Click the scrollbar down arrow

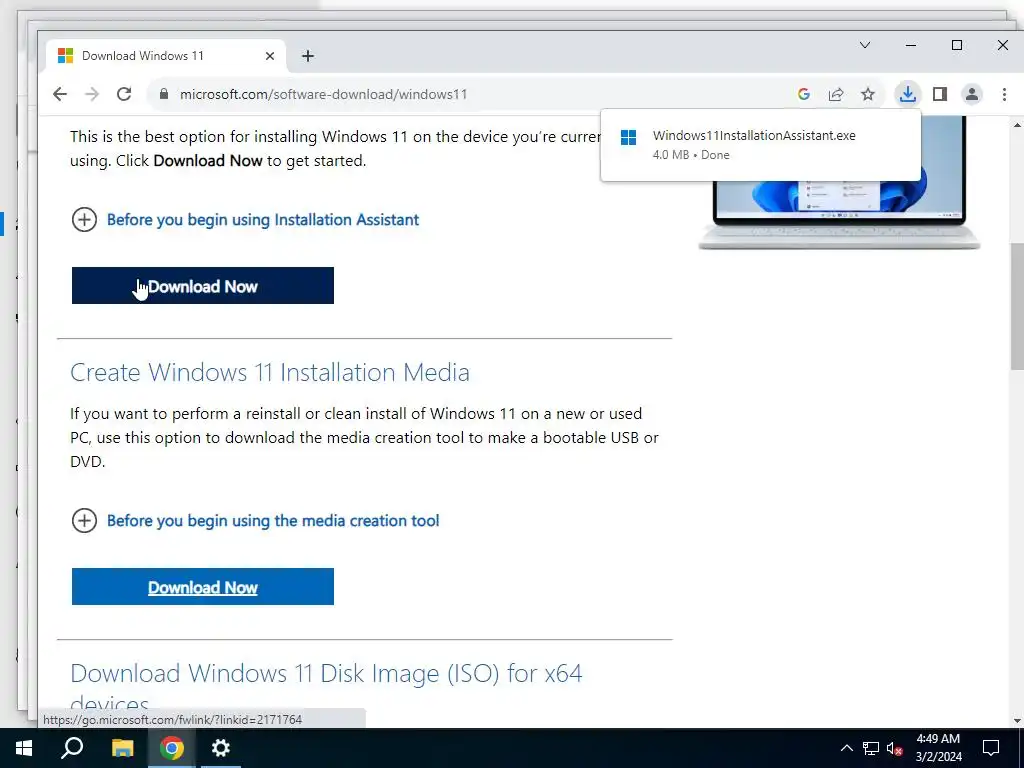coord(1017,721)
